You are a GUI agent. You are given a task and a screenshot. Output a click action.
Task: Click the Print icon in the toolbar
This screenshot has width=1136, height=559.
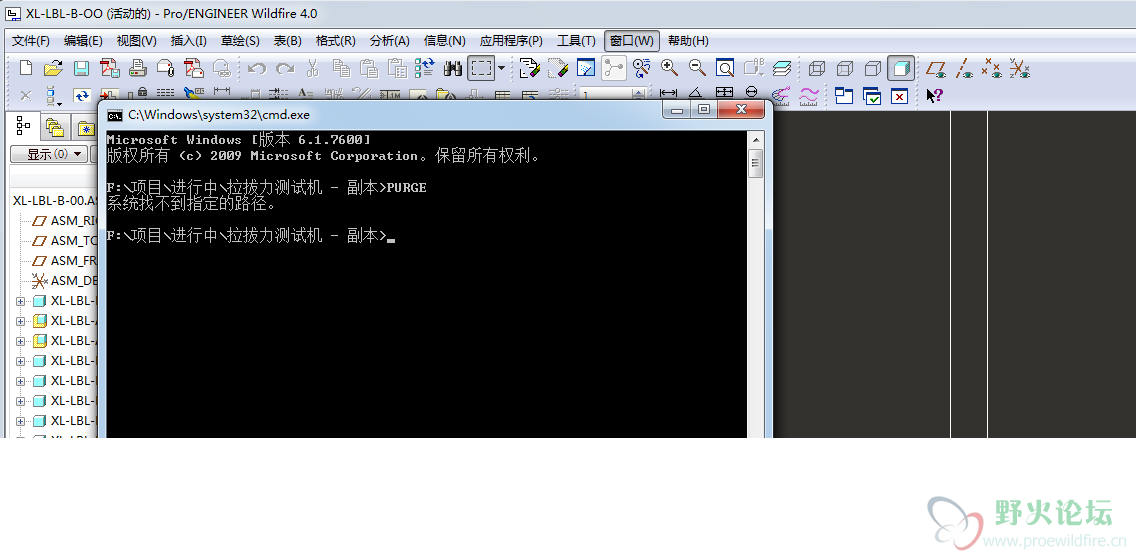click(138, 68)
